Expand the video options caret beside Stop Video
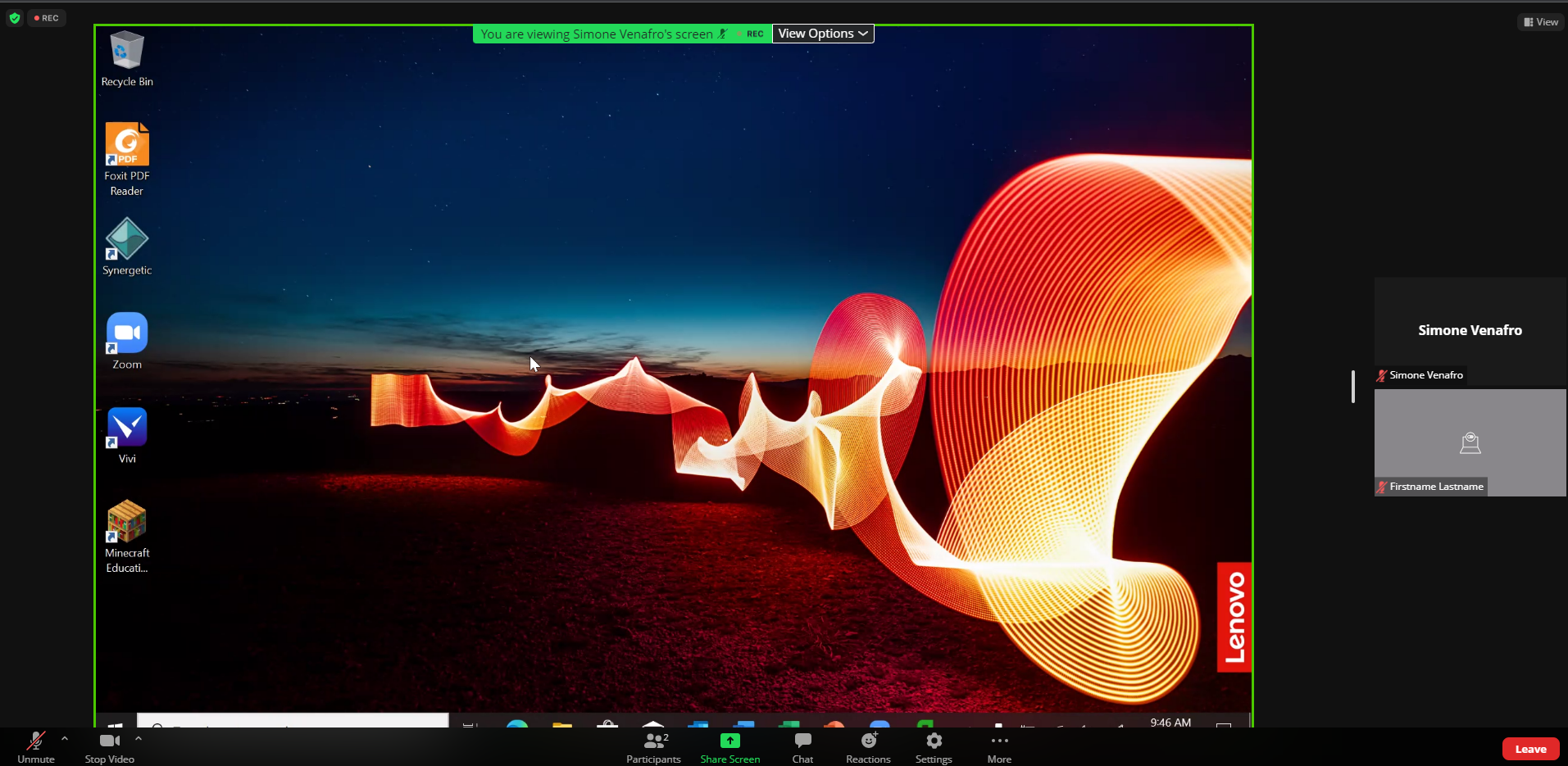The width and height of the screenshot is (1568, 766). tap(139, 738)
